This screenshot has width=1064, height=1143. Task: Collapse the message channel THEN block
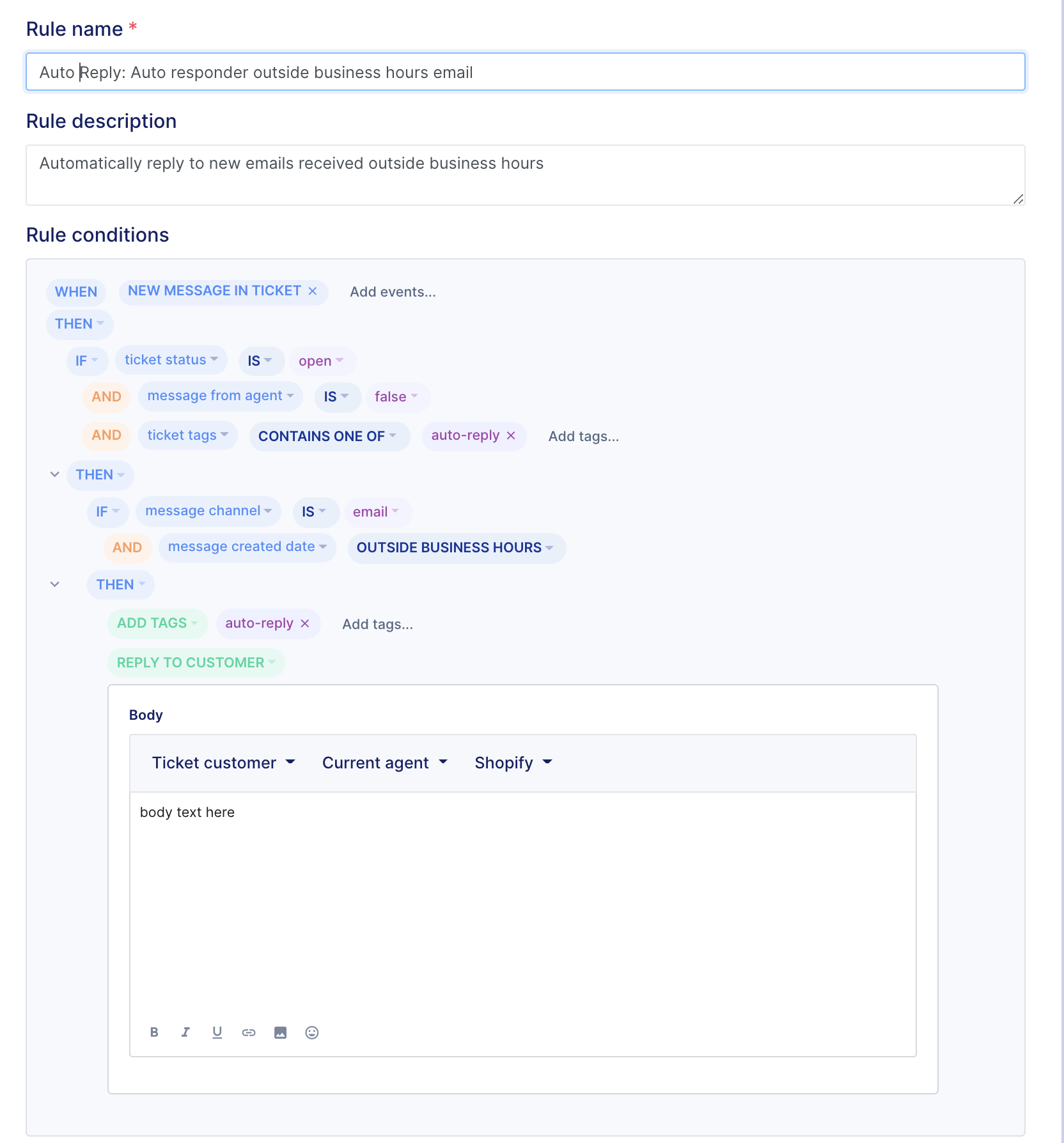point(55,474)
